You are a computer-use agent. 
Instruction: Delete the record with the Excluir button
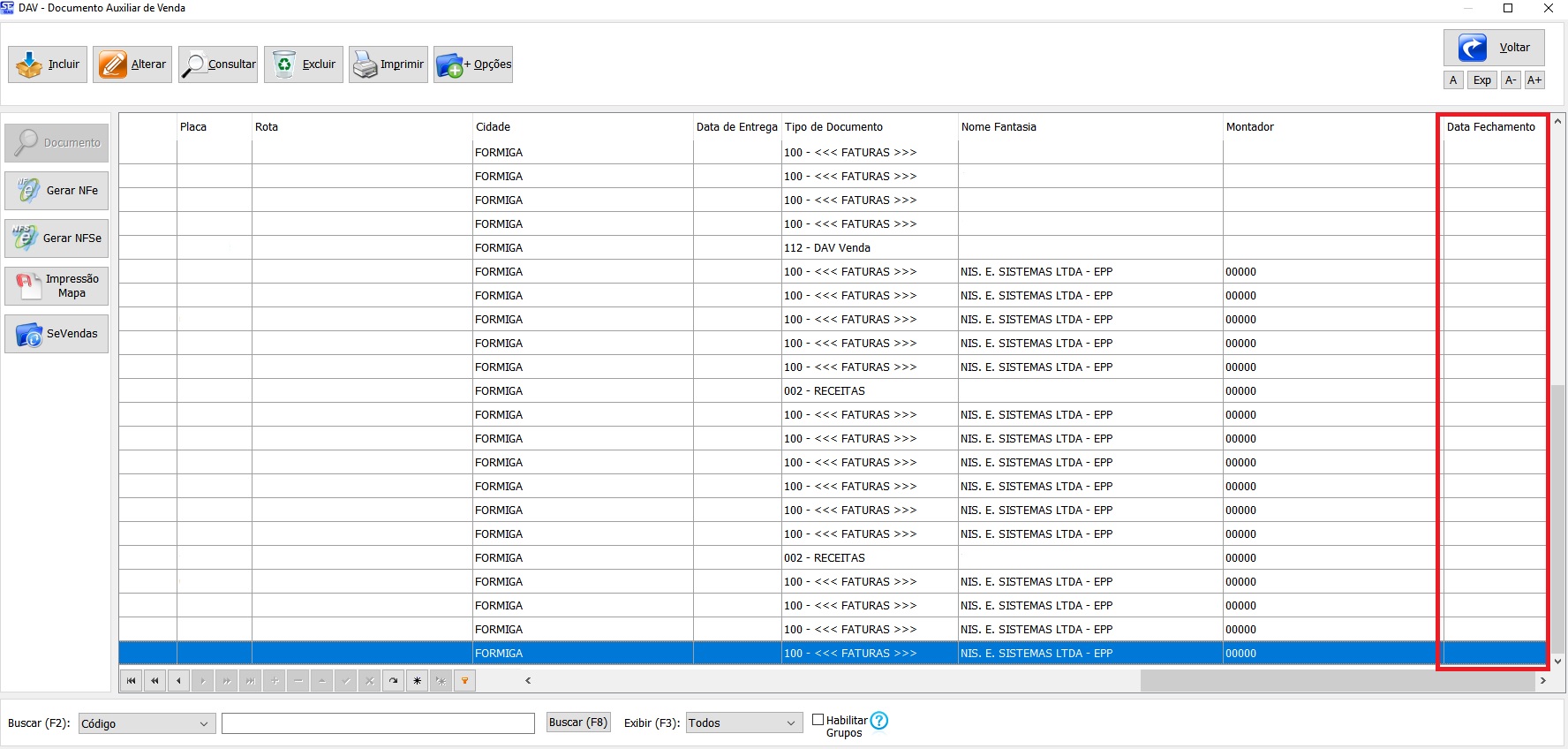pos(304,64)
